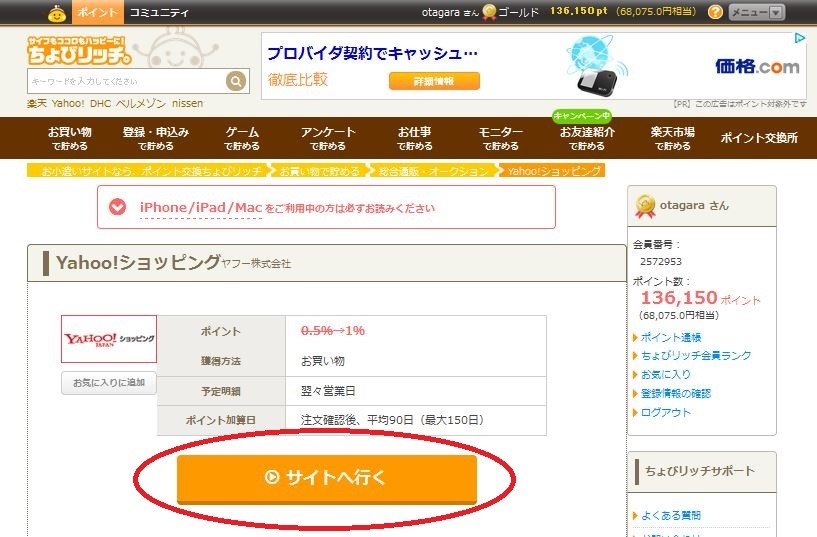This screenshot has width=817, height=537.
Task: Click ログアウト link
Action: 665,413
